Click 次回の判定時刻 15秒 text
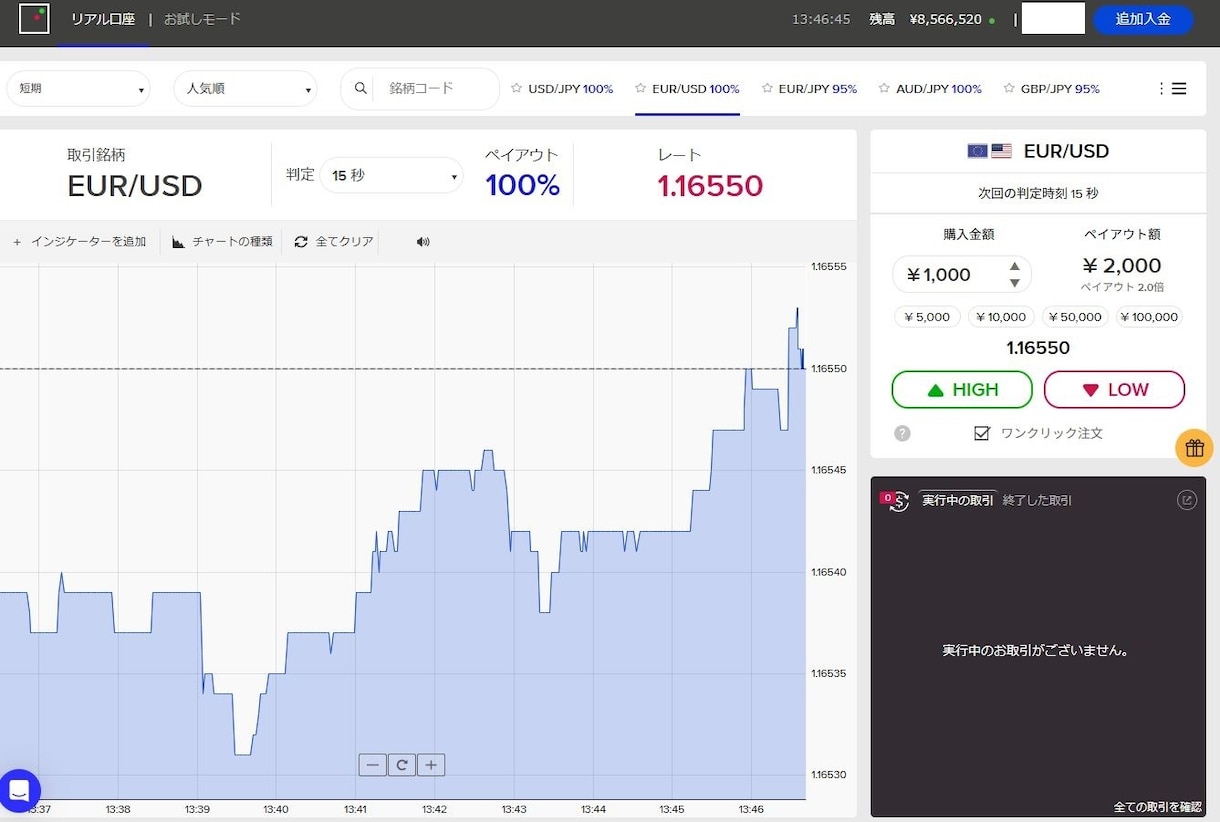Viewport: 1220px width, 822px height. coord(1038,193)
